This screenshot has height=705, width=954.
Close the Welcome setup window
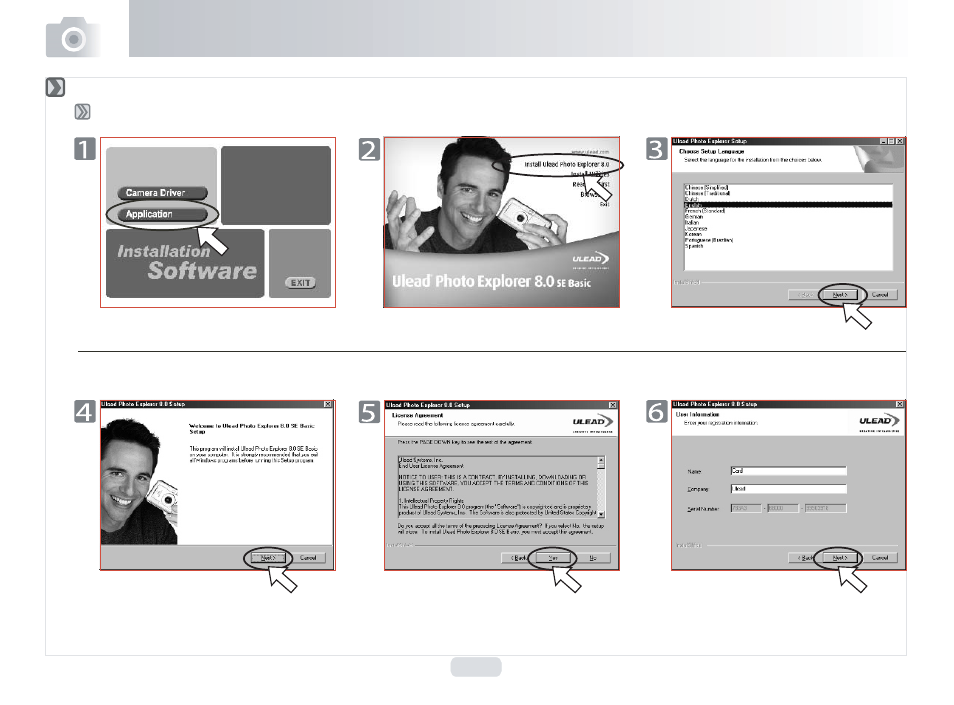(327, 405)
